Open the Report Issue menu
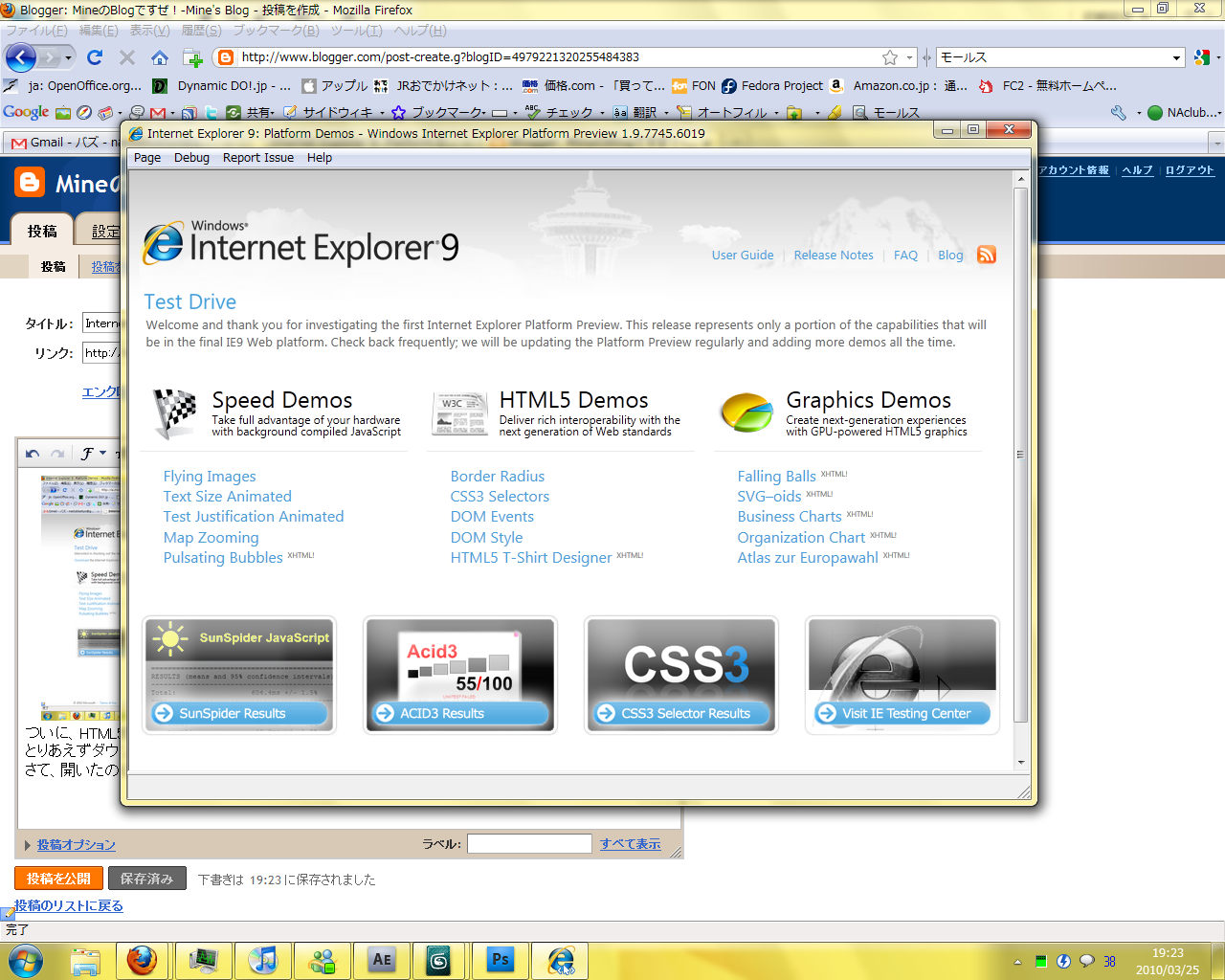 (x=258, y=158)
